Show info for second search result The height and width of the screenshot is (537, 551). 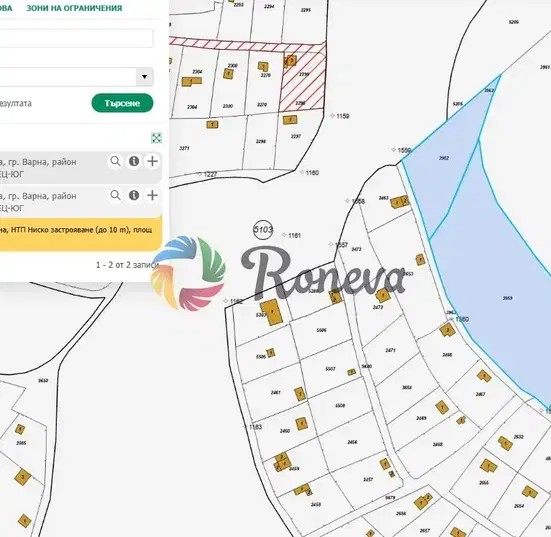point(134,195)
